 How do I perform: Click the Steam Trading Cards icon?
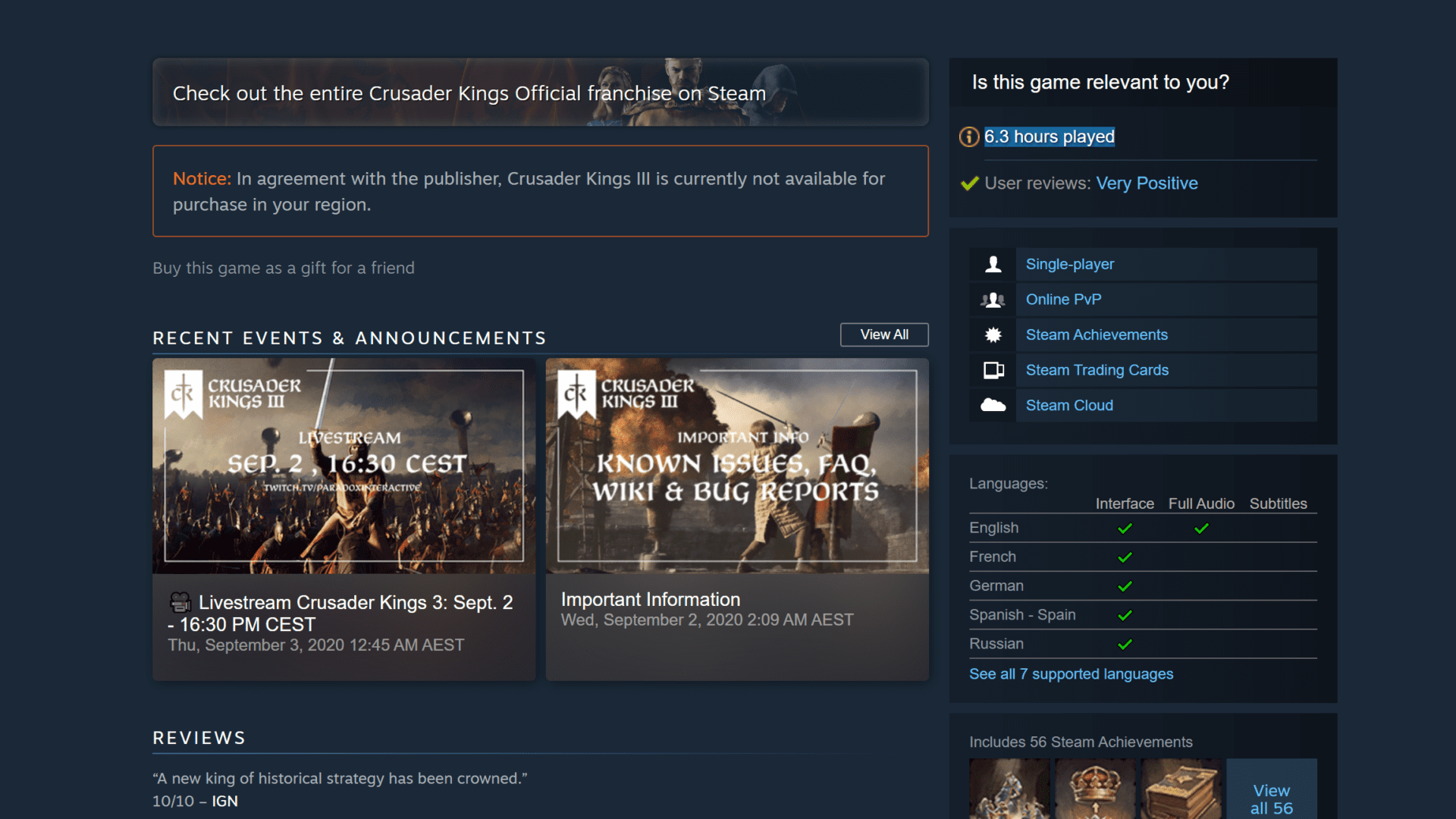(x=993, y=370)
